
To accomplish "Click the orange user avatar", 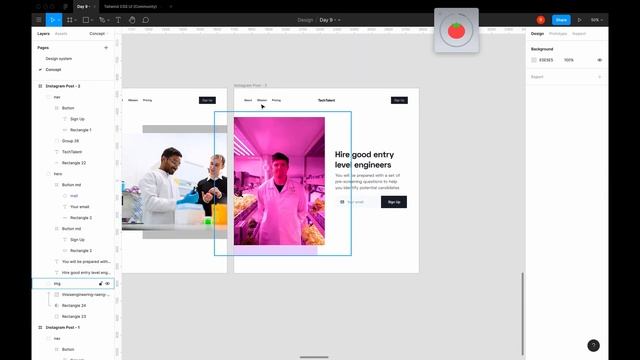I will (x=541, y=20).
